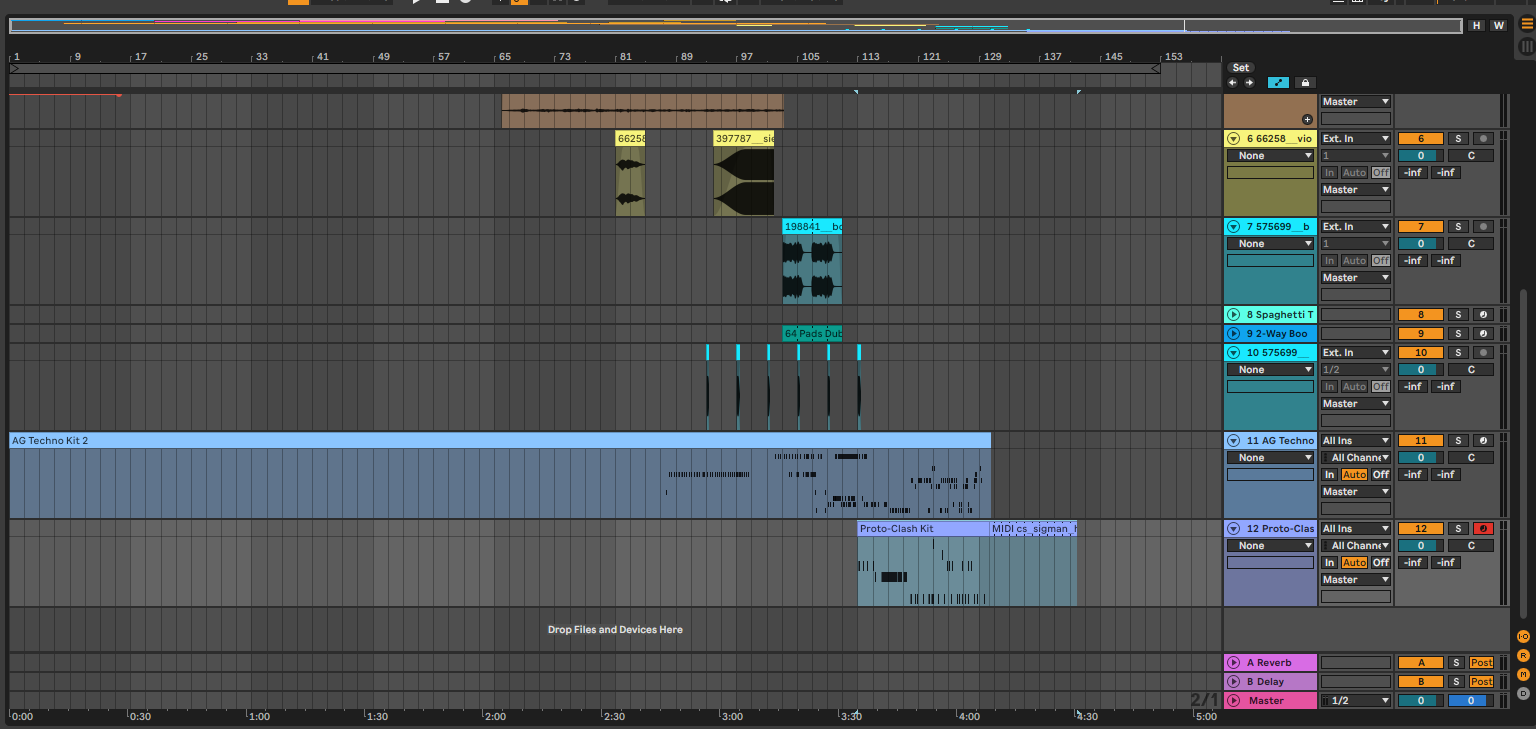This screenshot has width=1536, height=729.
Task: Collapse track 10 575699
Action: (1234, 353)
